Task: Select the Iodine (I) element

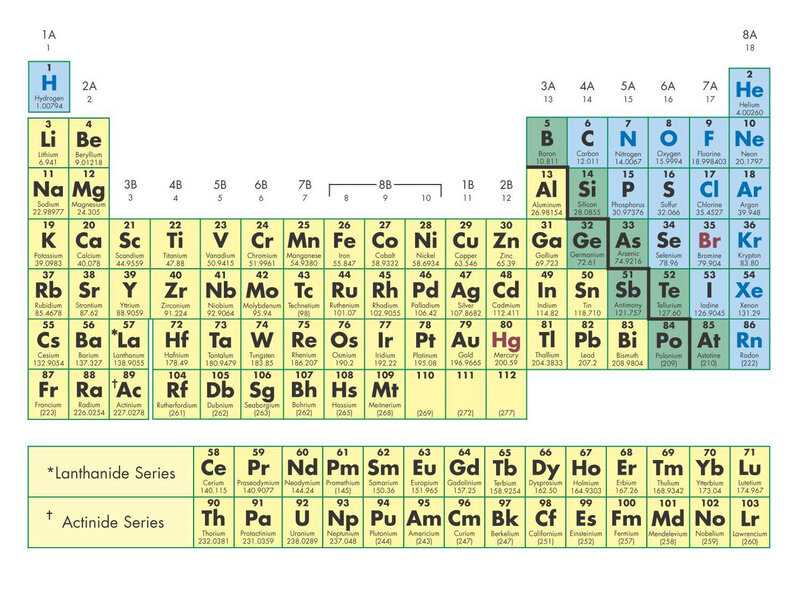Action: click(x=709, y=294)
